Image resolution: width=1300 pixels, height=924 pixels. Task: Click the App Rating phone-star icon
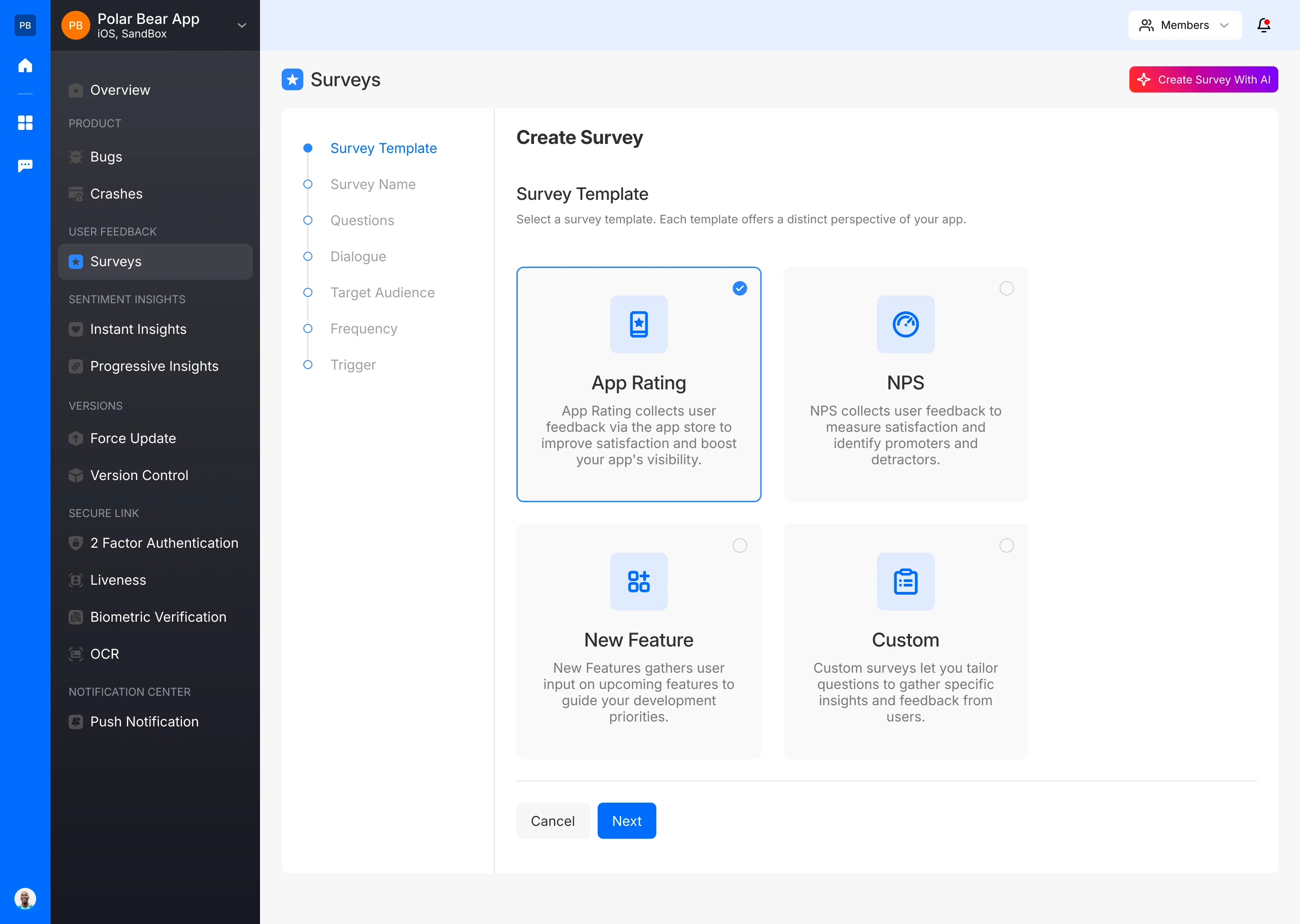(x=639, y=324)
